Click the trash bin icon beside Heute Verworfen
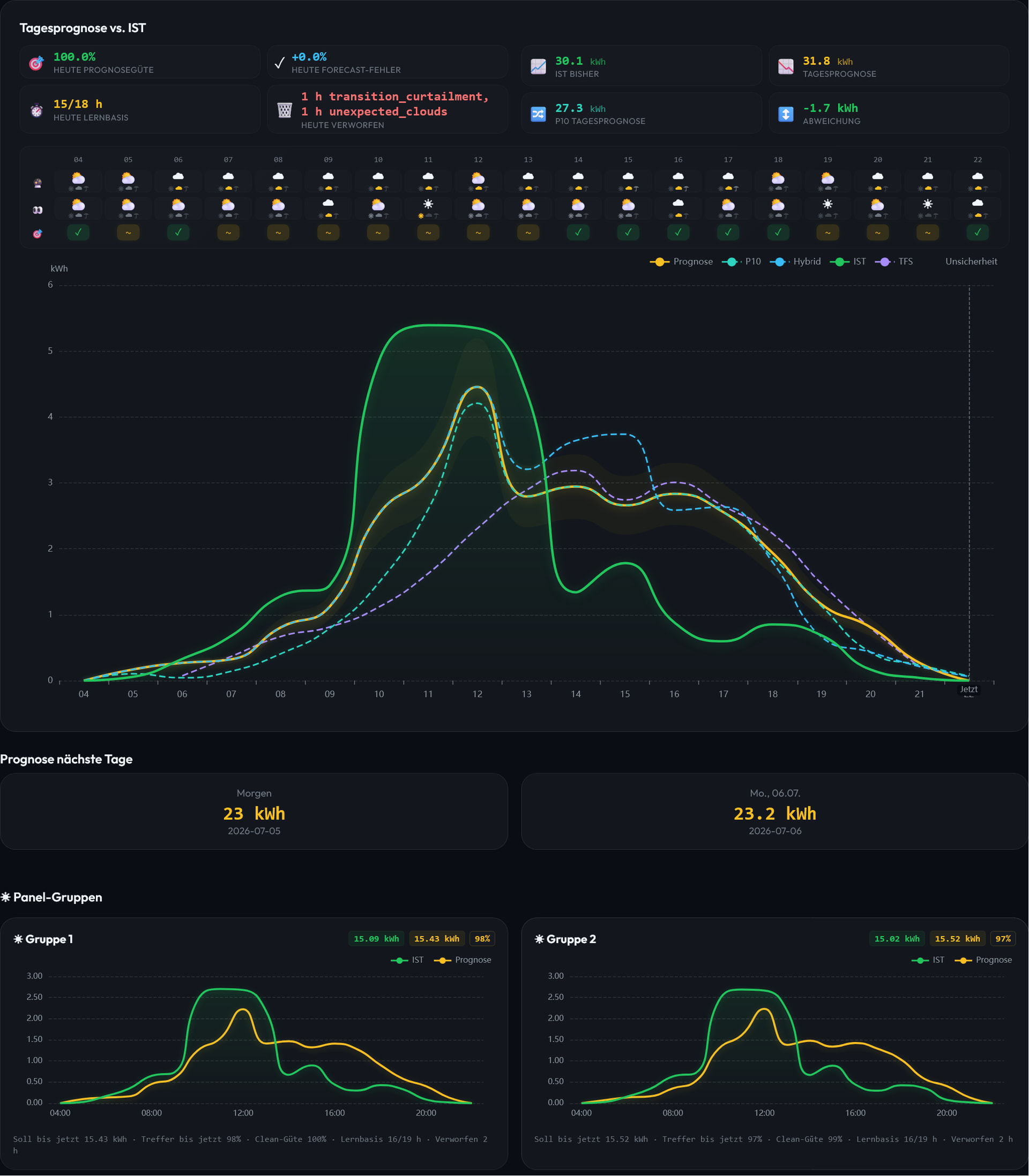 [284, 110]
